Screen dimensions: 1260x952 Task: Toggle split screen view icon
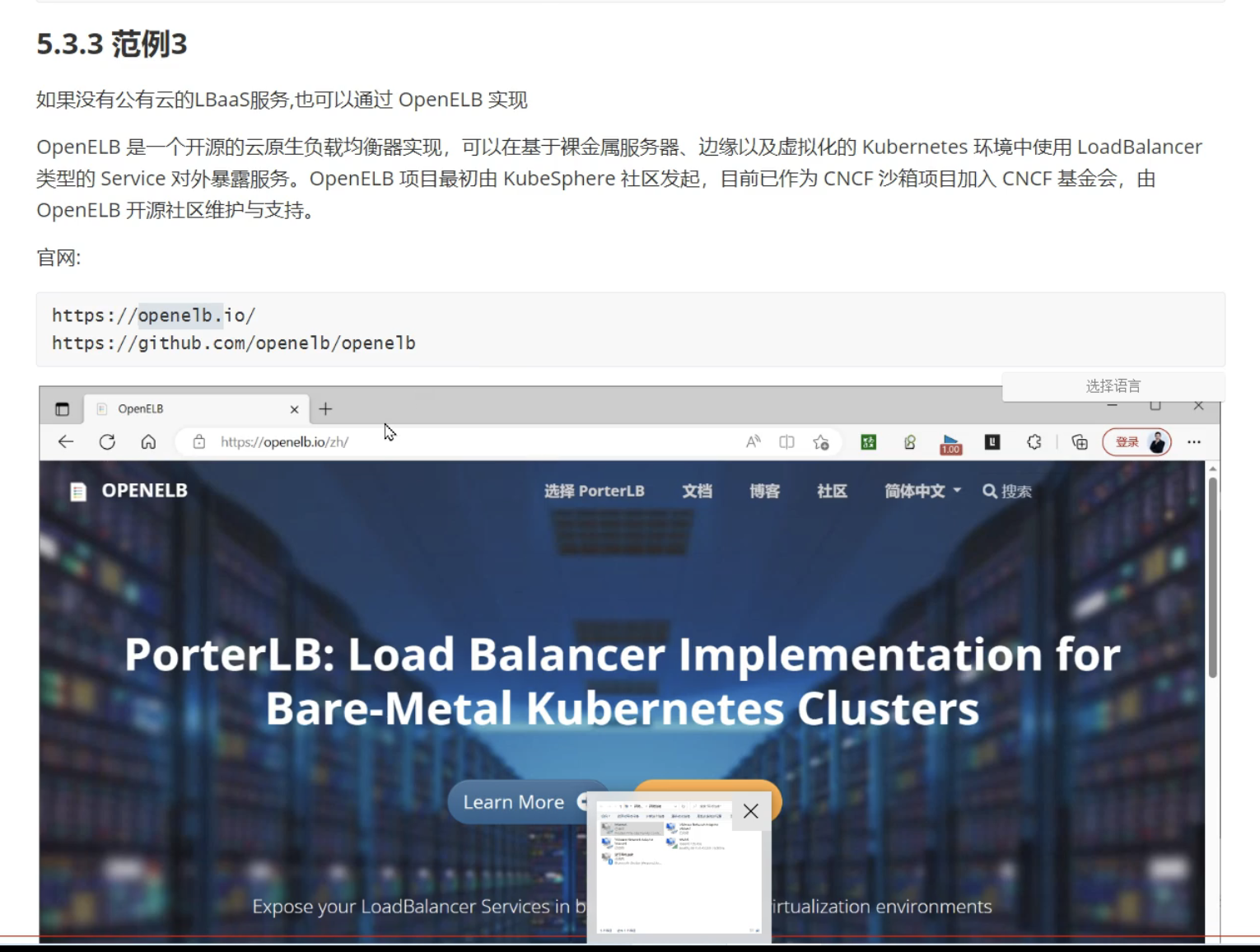(x=786, y=442)
